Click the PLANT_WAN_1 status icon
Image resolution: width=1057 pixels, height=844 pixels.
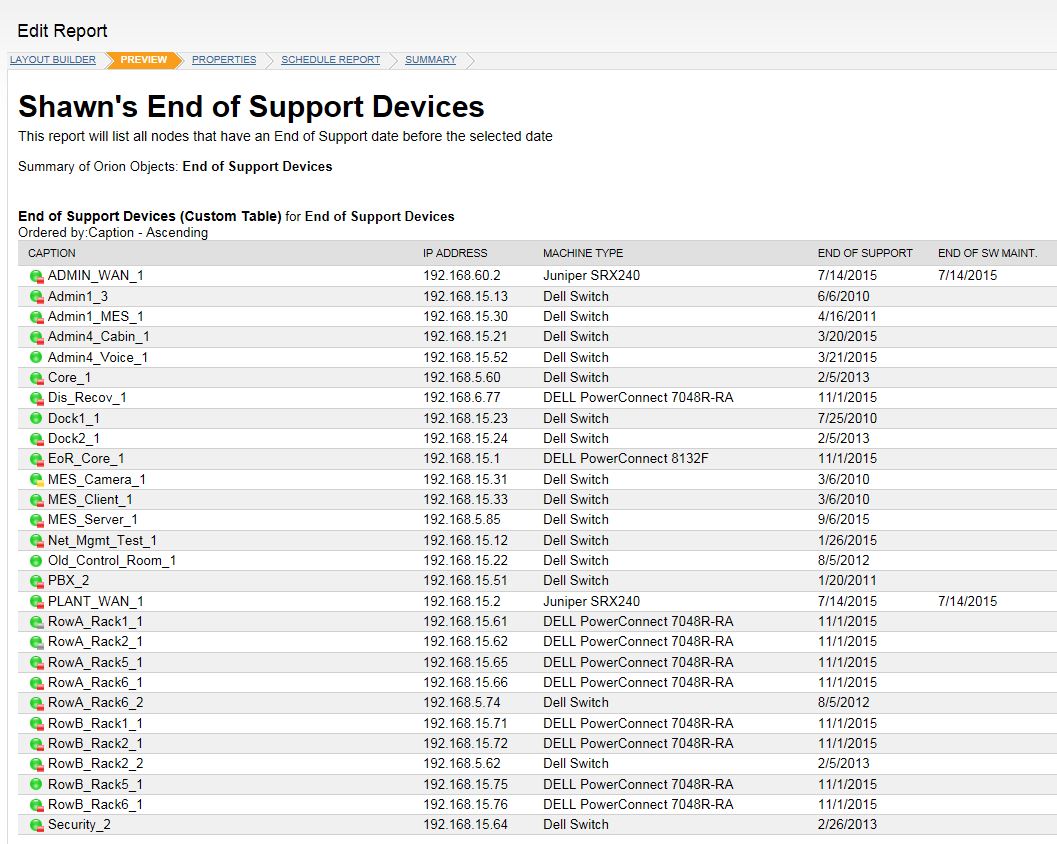tap(36, 602)
